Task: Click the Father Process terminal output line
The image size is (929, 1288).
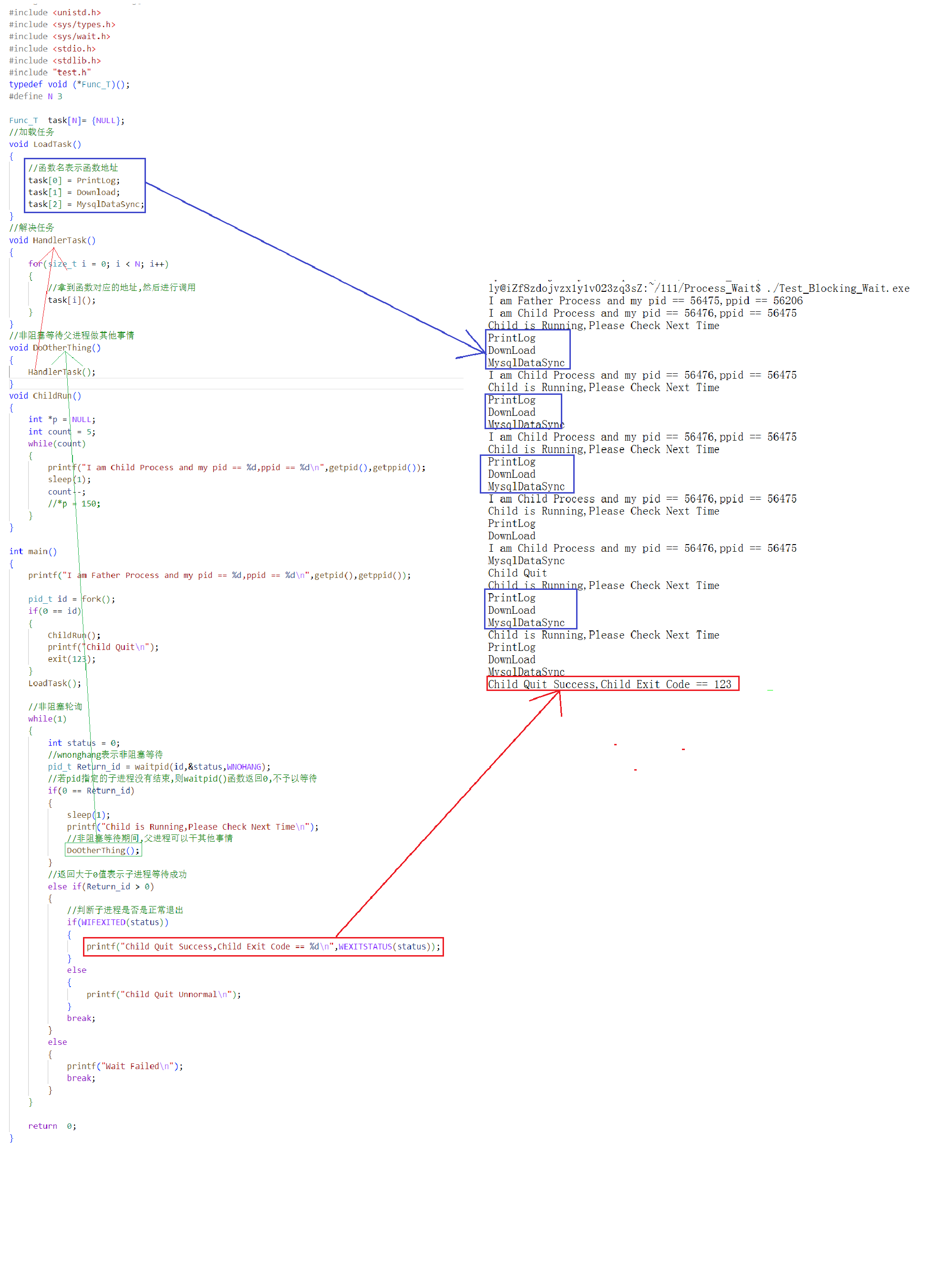Action: pyautogui.click(x=645, y=300)
